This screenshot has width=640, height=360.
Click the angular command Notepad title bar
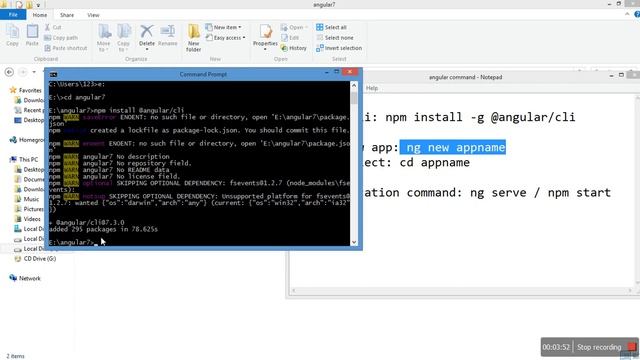click(465, 77)
